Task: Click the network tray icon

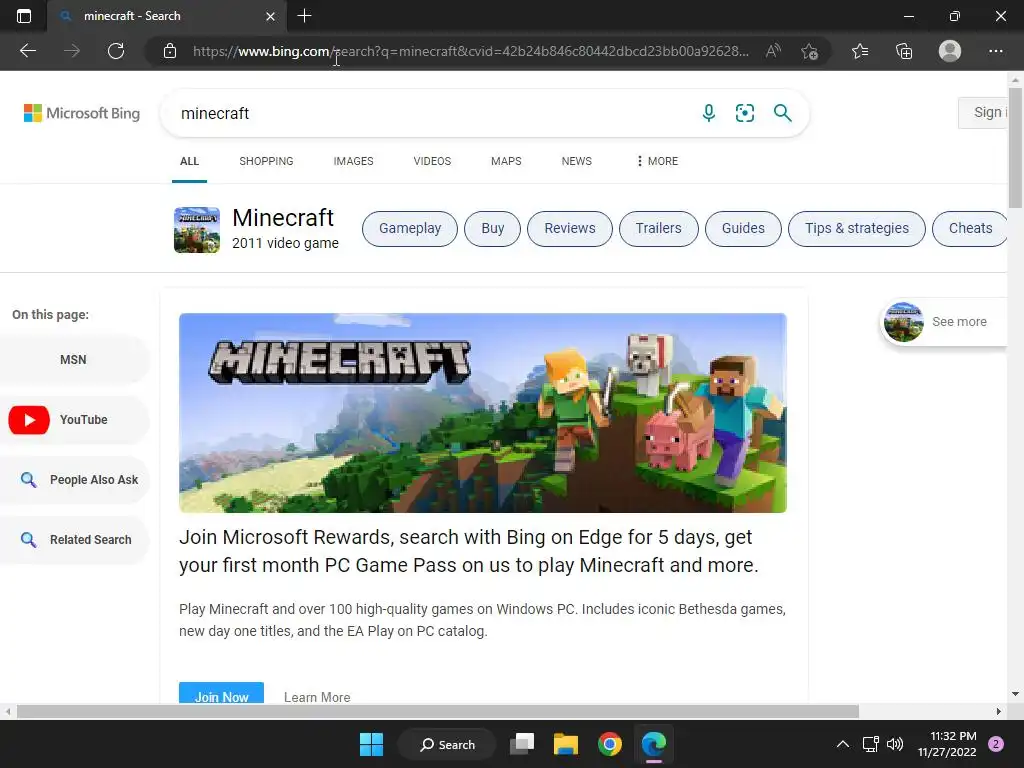Action: pos(871,744)
